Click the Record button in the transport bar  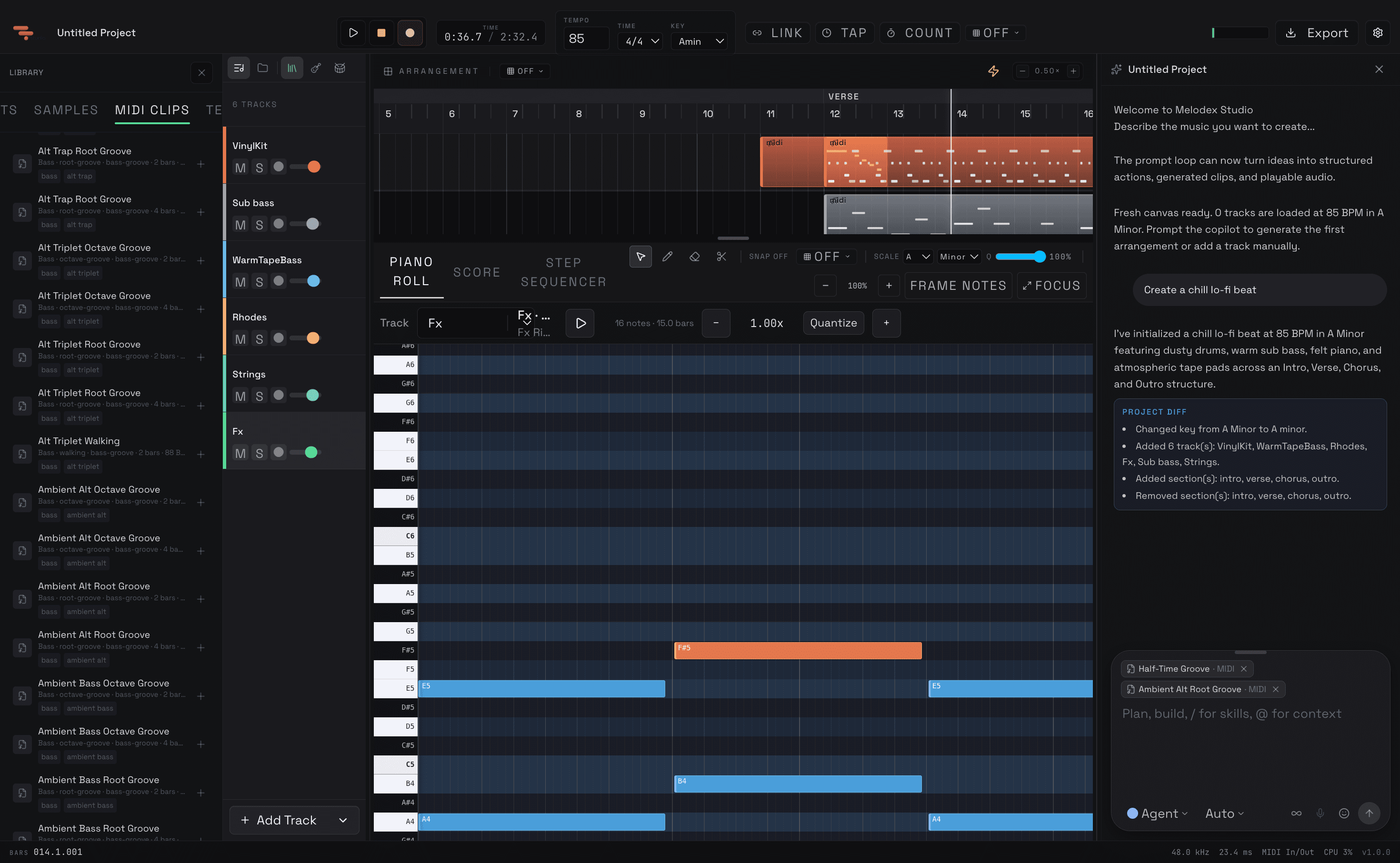pyautogui.click(x=410, y=33)
